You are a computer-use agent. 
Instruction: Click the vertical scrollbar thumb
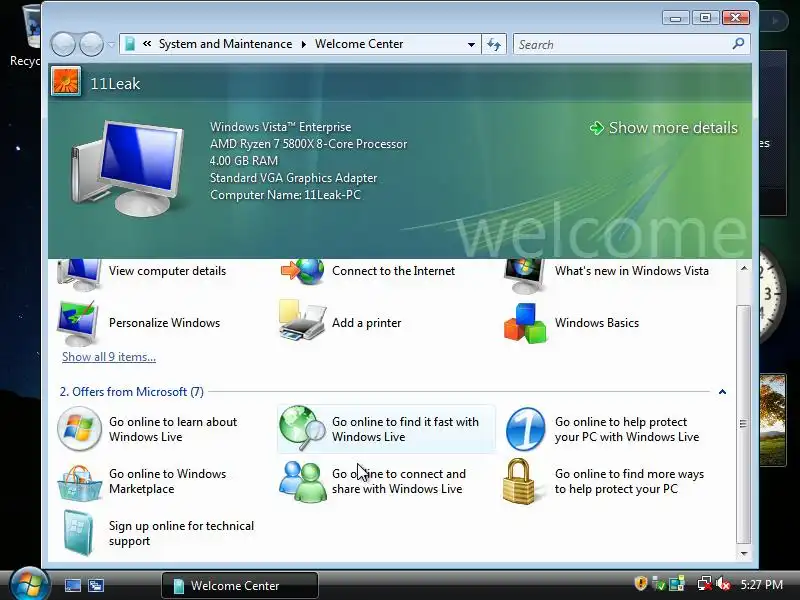pos(744,424)
